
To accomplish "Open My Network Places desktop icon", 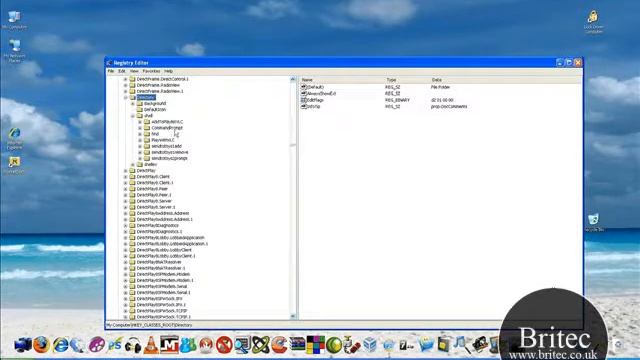I will 14,51.
